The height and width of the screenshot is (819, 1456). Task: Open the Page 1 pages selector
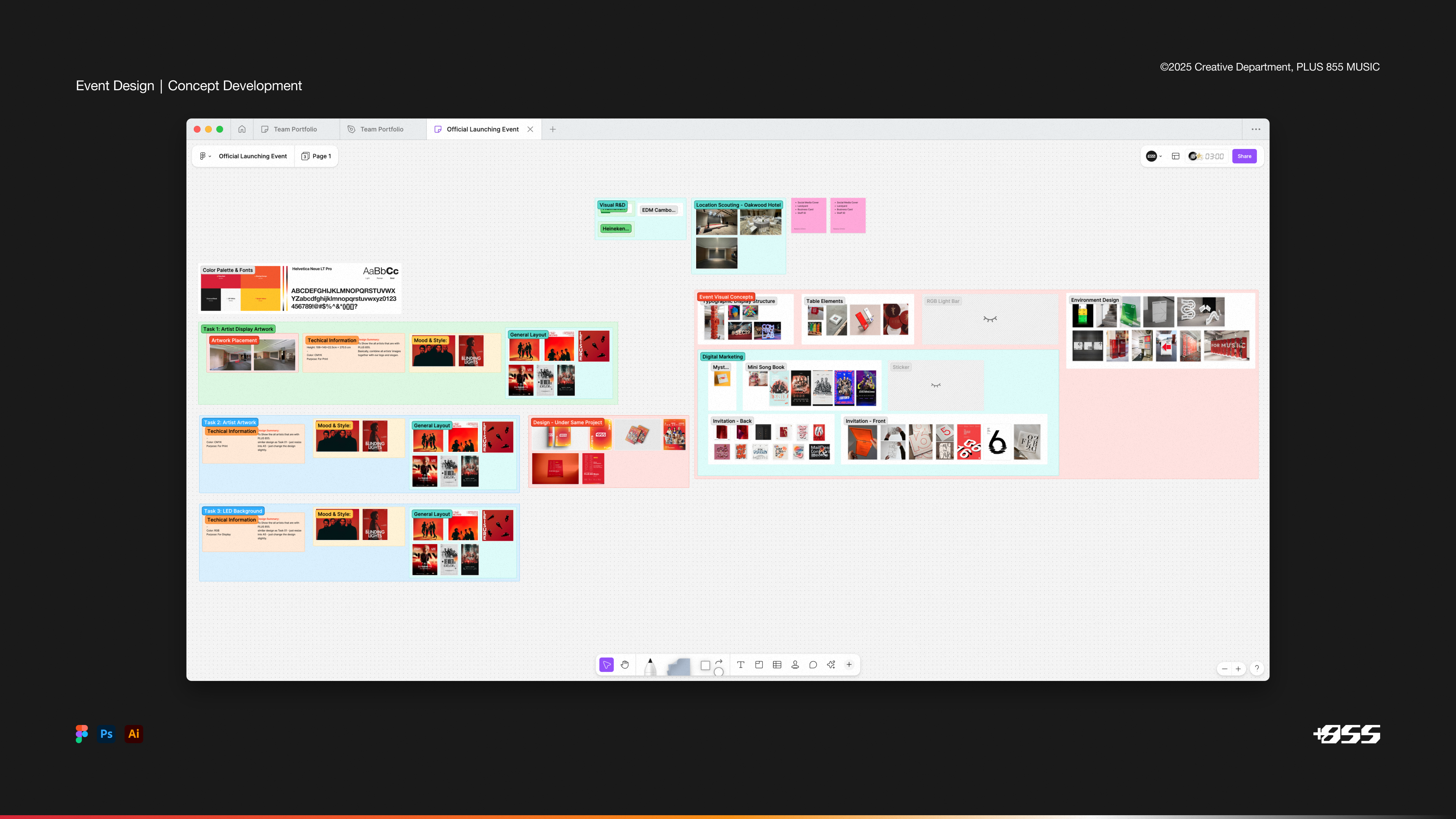coord(317,156)
